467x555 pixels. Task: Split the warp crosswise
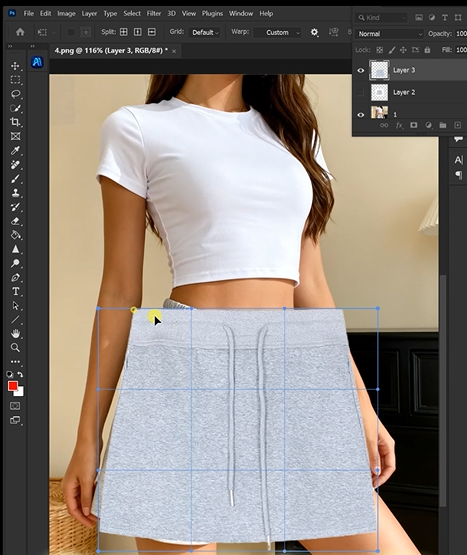(124, 32)
